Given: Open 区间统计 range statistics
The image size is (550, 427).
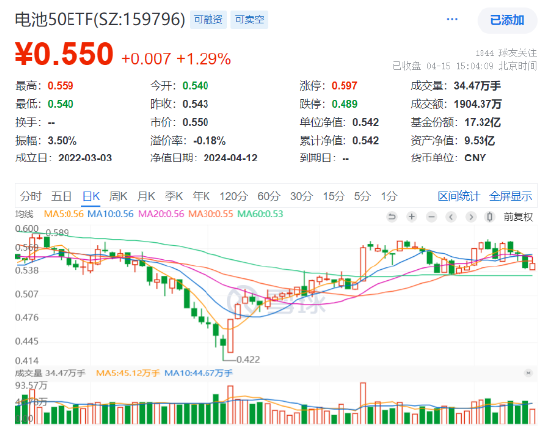Looking at the screenshot, I should (x=458, y=196).
